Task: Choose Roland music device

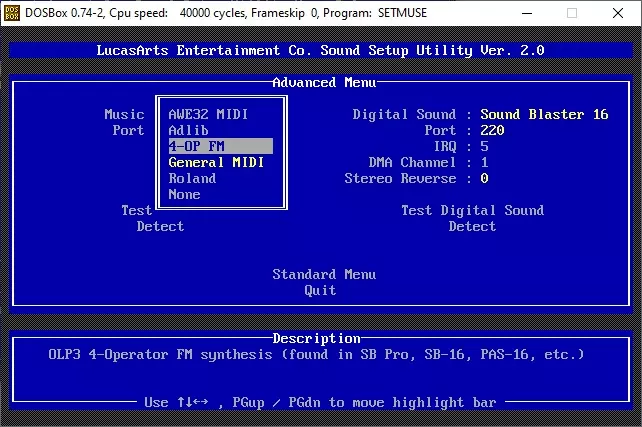Action: [x=192, y=178]
